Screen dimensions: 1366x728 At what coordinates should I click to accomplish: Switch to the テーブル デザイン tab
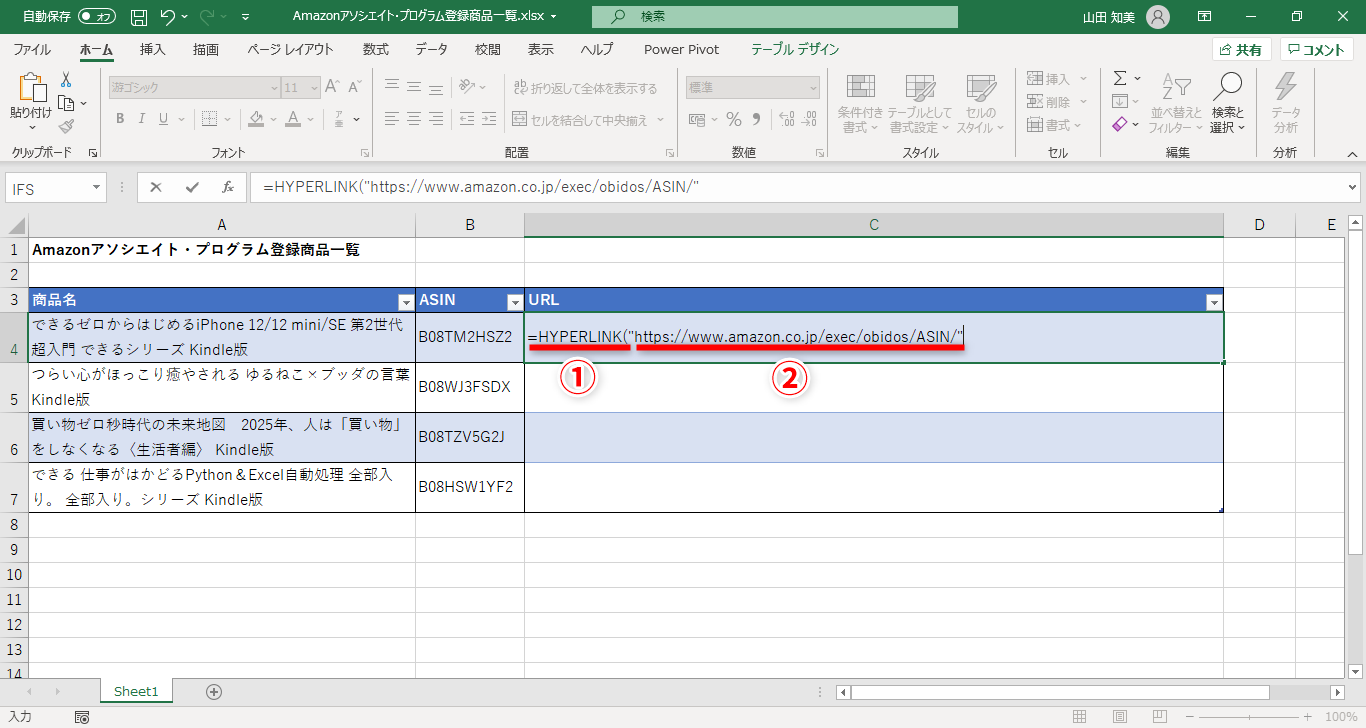click(x=795, y=49)
